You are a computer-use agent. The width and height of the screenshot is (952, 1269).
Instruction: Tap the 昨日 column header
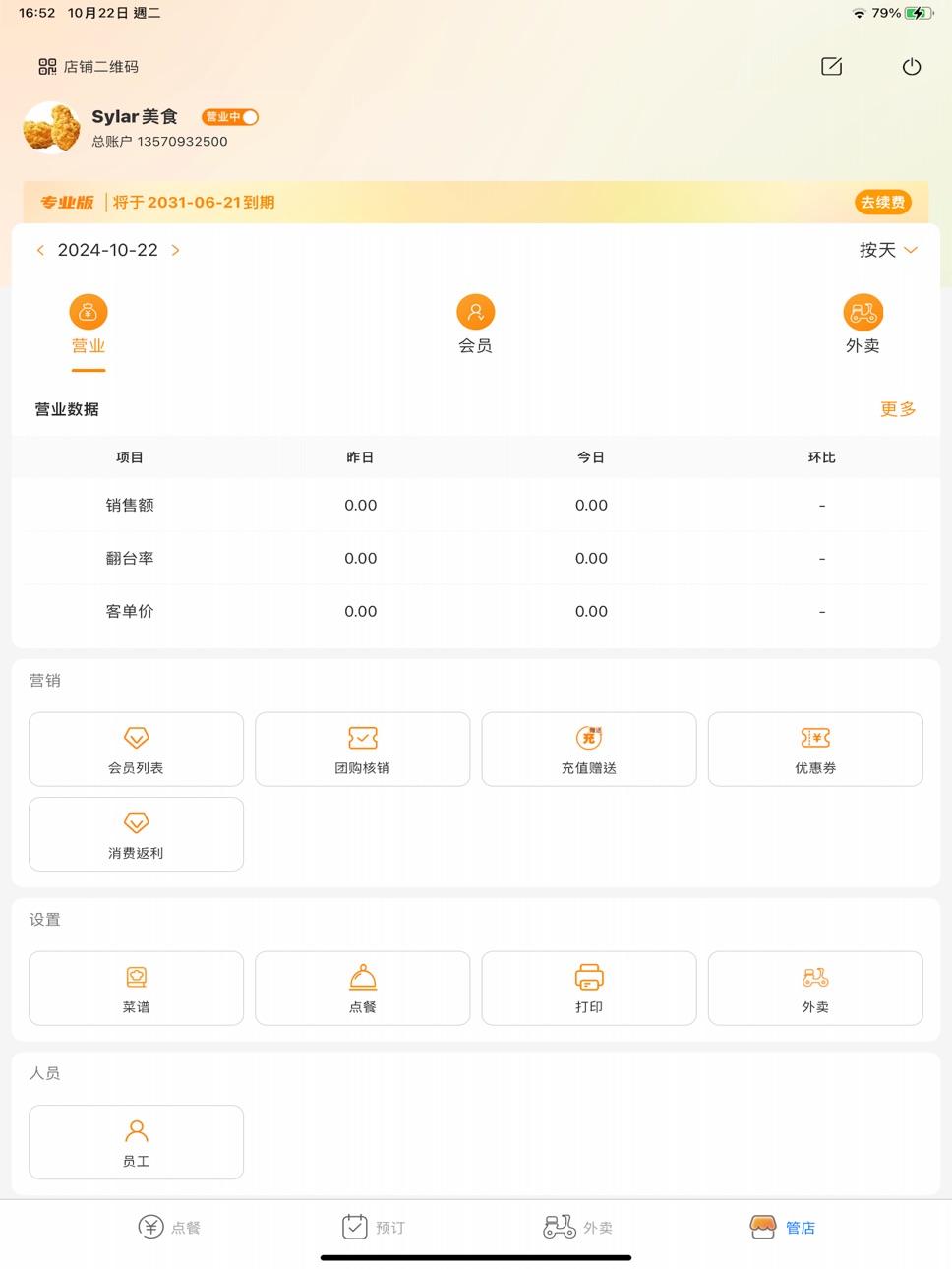360,457
